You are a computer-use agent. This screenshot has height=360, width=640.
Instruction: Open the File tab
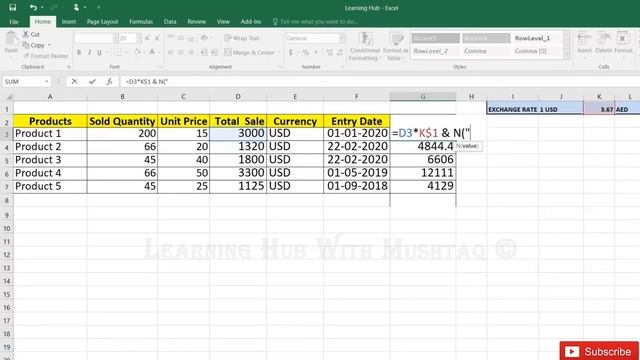coord(14,22)
